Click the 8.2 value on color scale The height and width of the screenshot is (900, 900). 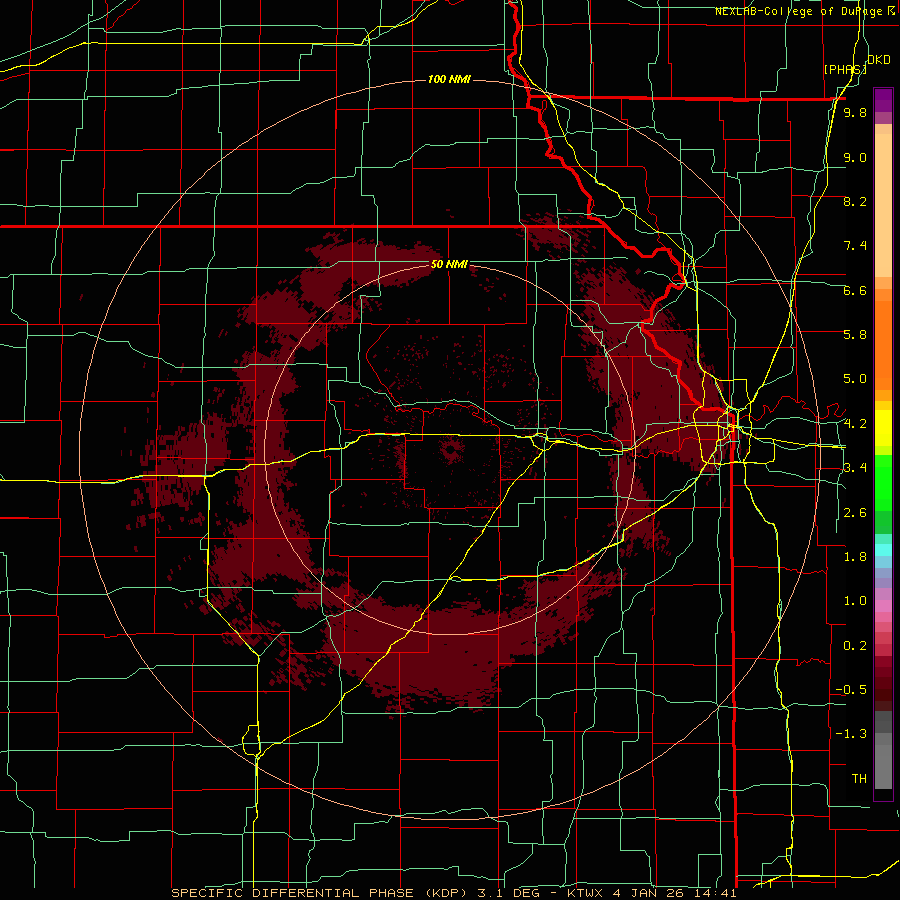(x=855, y=201)
